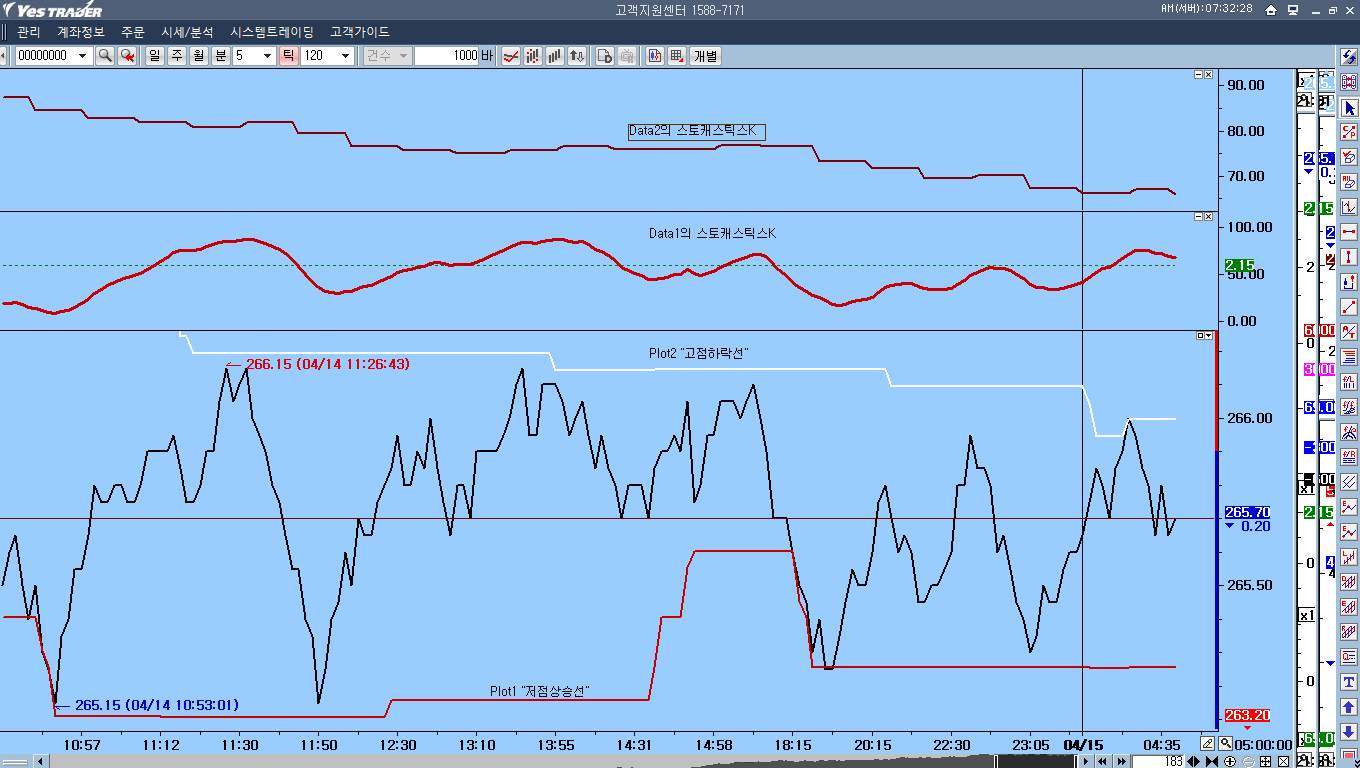Click the text T annotation tool
Image resolution: width=1360 pixels, height=768 pixels.
pos(1349,682)
